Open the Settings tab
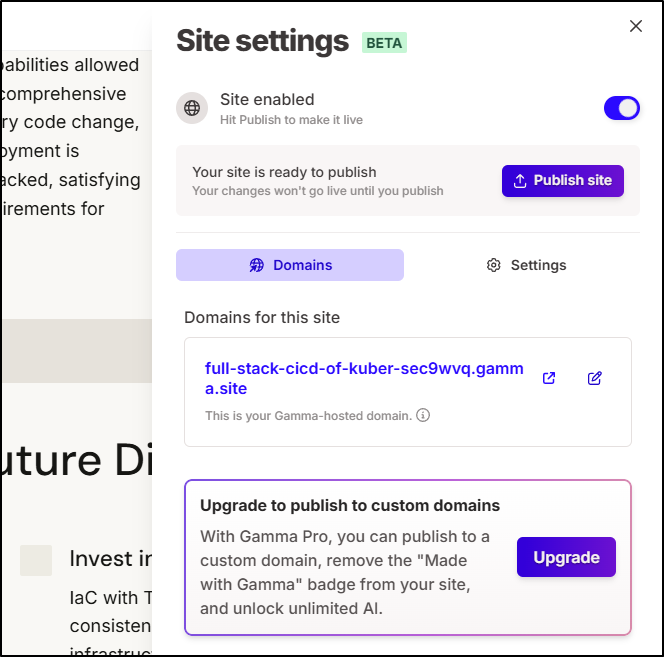664x657 pixels. pyautogui.click(x=526, y=265)
